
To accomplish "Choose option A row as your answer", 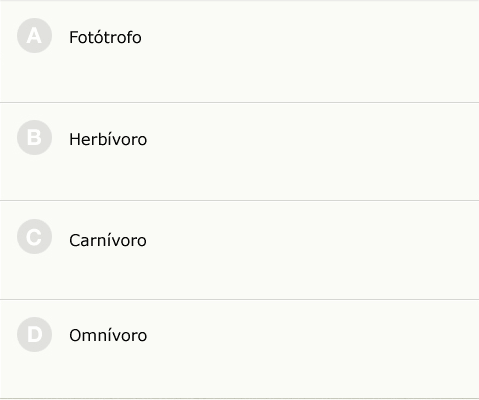I will 239,52.
